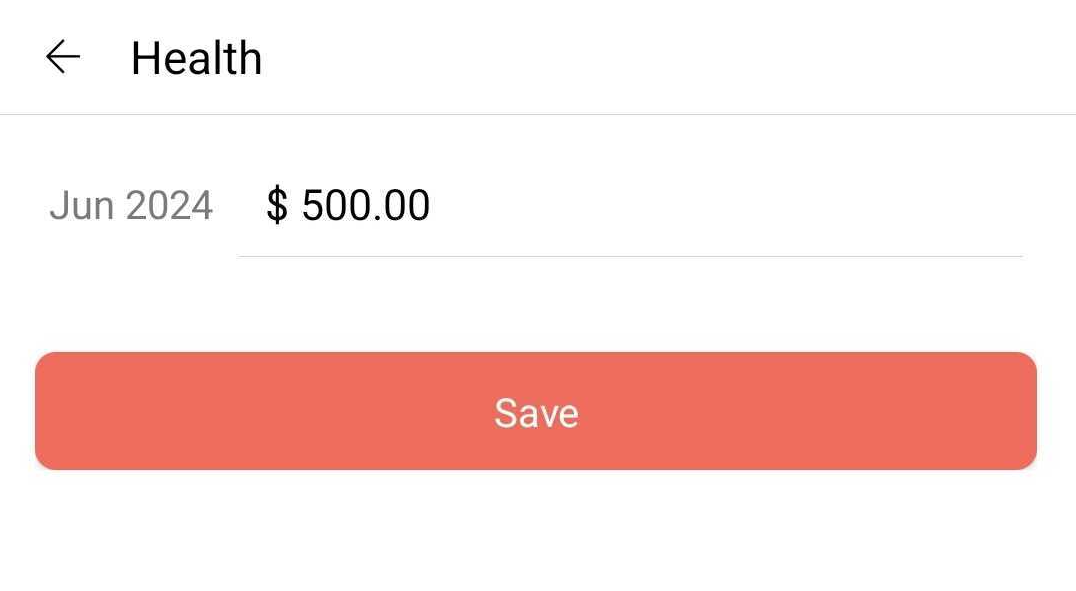Focus the $ 500.00 amount field

[629, 206]
